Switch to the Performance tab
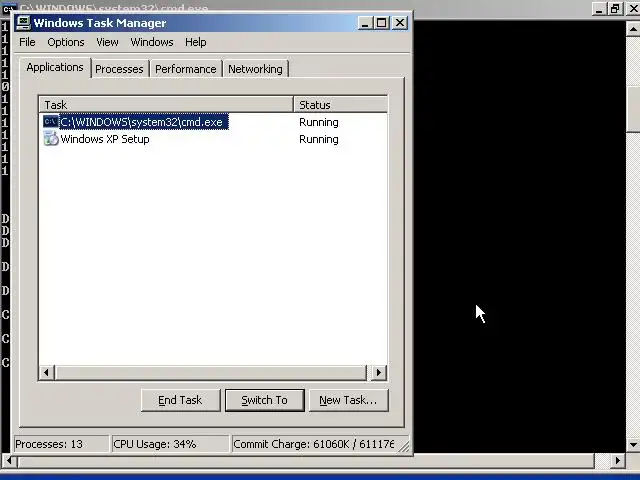This screenshot has height=480, width=640. (186, 69)
